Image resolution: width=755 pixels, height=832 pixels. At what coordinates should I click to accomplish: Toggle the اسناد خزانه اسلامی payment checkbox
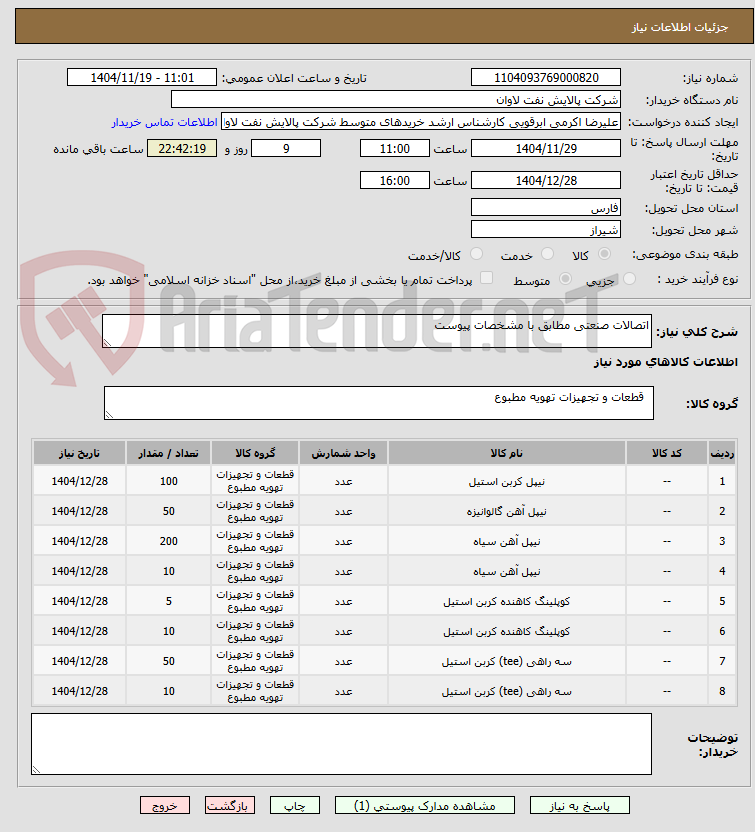tap(486, 278)
